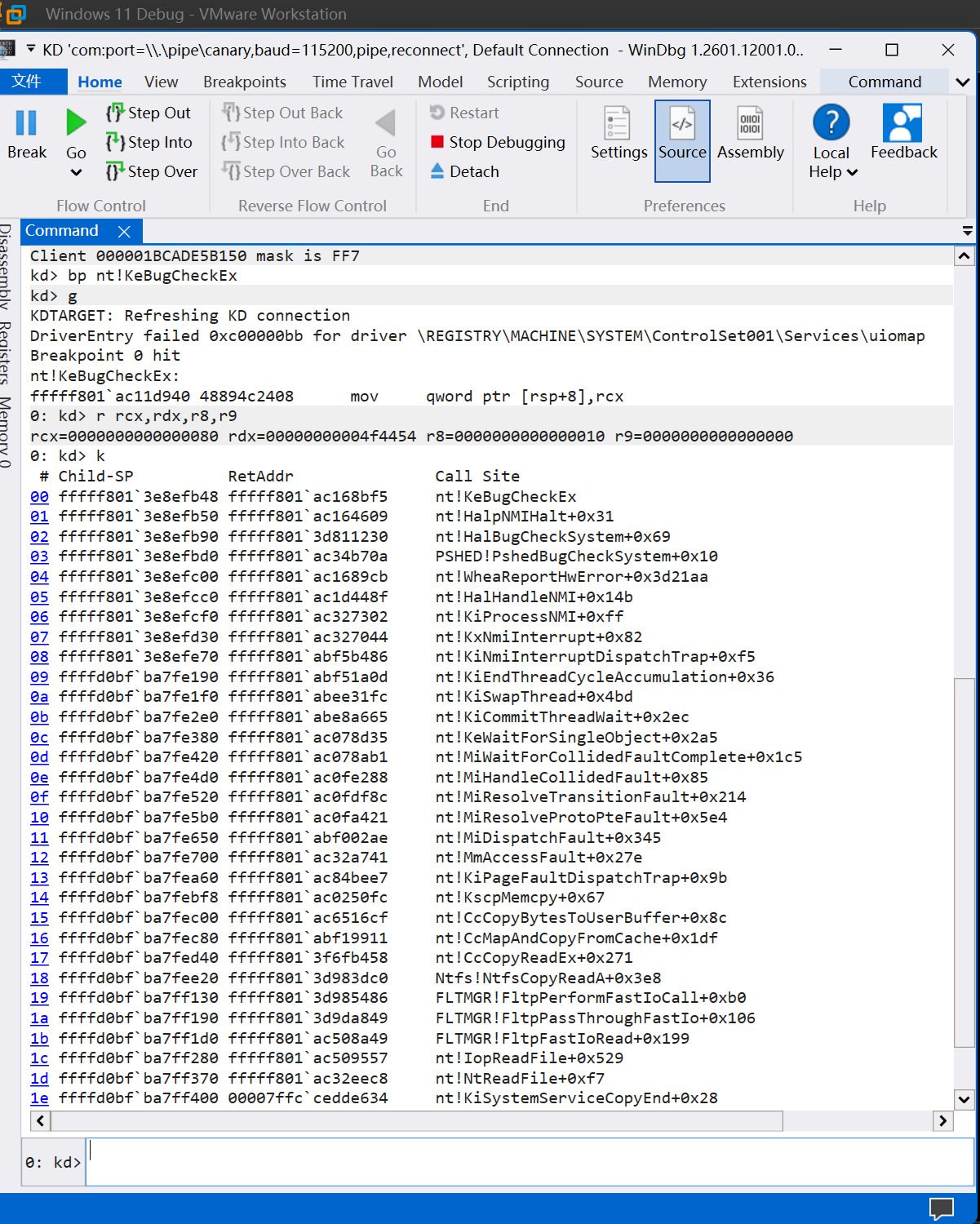Click Step Into Back
The image size is (980, 1224).
tap(283, 142)
